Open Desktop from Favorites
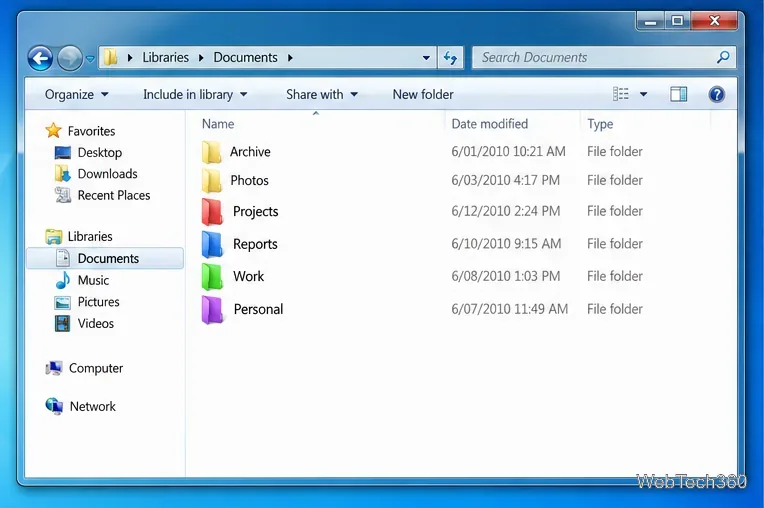The width and height of the screenshot is (764, 508). point(100,153)
